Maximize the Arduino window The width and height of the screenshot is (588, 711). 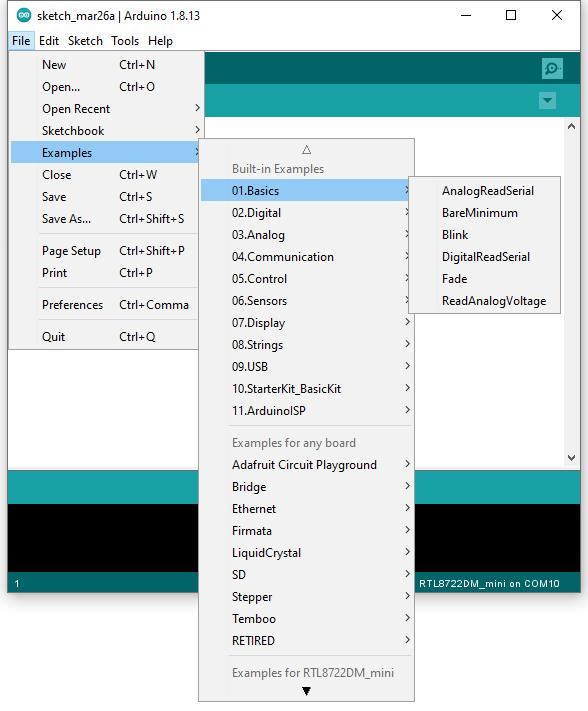[510, 15]
